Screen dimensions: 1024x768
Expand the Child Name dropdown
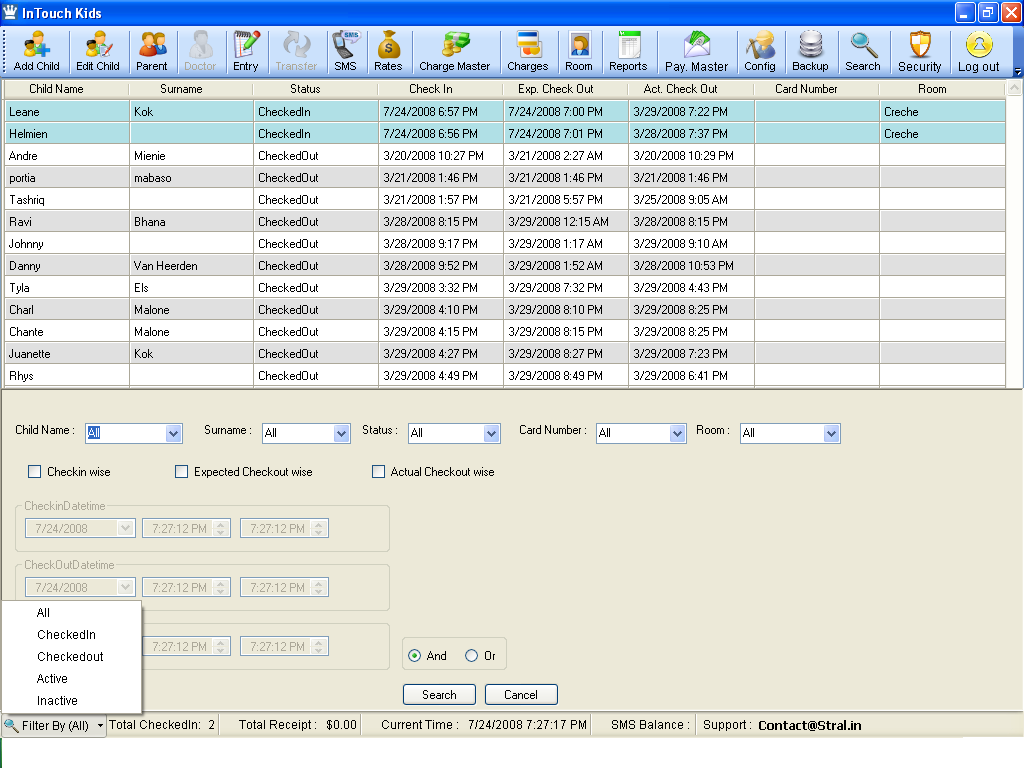(x=173, y=433)
